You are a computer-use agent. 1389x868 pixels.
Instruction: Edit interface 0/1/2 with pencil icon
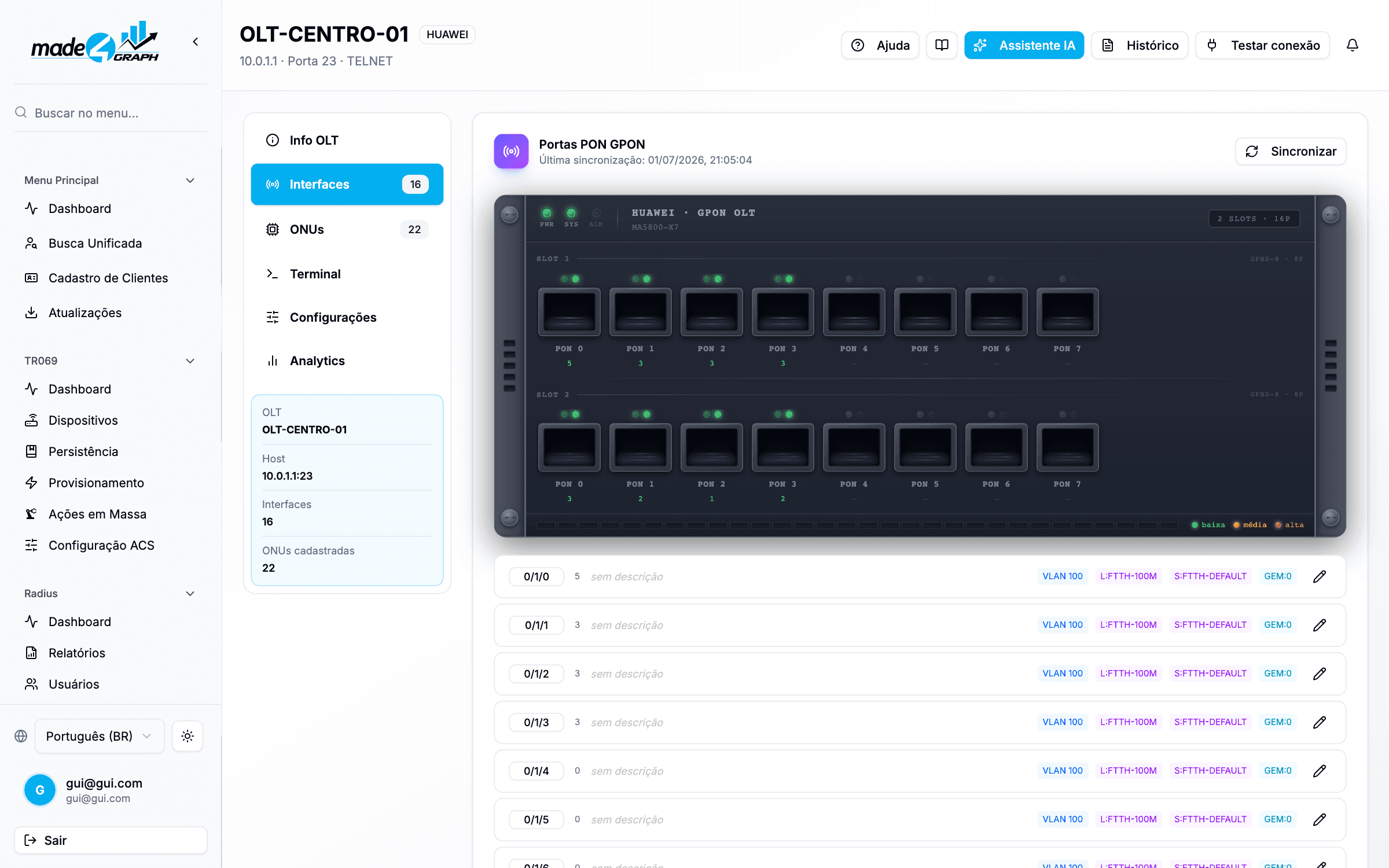pos(1320,674)
